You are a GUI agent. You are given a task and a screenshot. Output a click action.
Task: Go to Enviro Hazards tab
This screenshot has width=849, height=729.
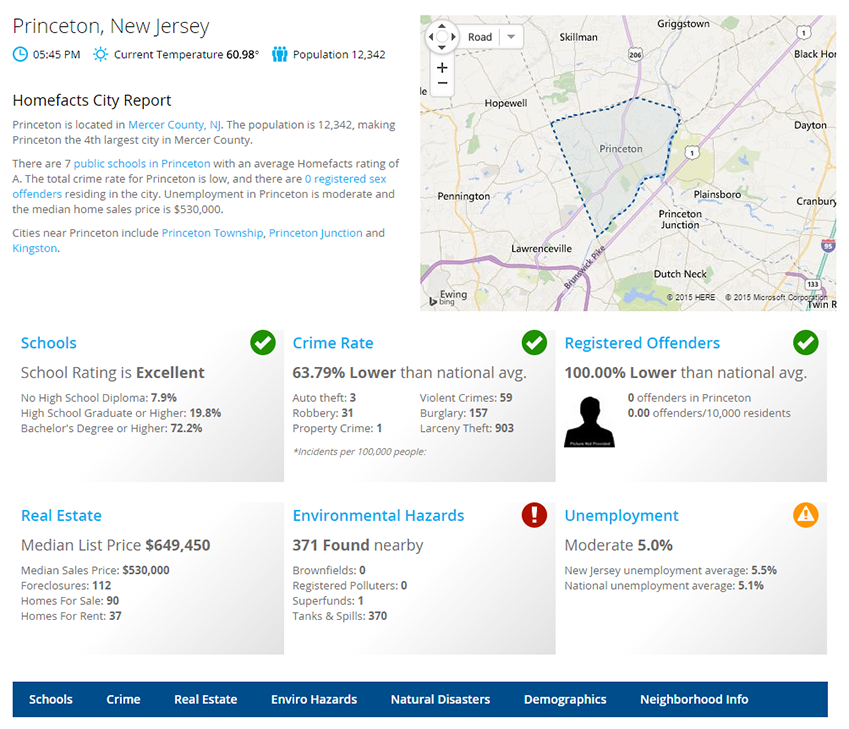(314, 699)
